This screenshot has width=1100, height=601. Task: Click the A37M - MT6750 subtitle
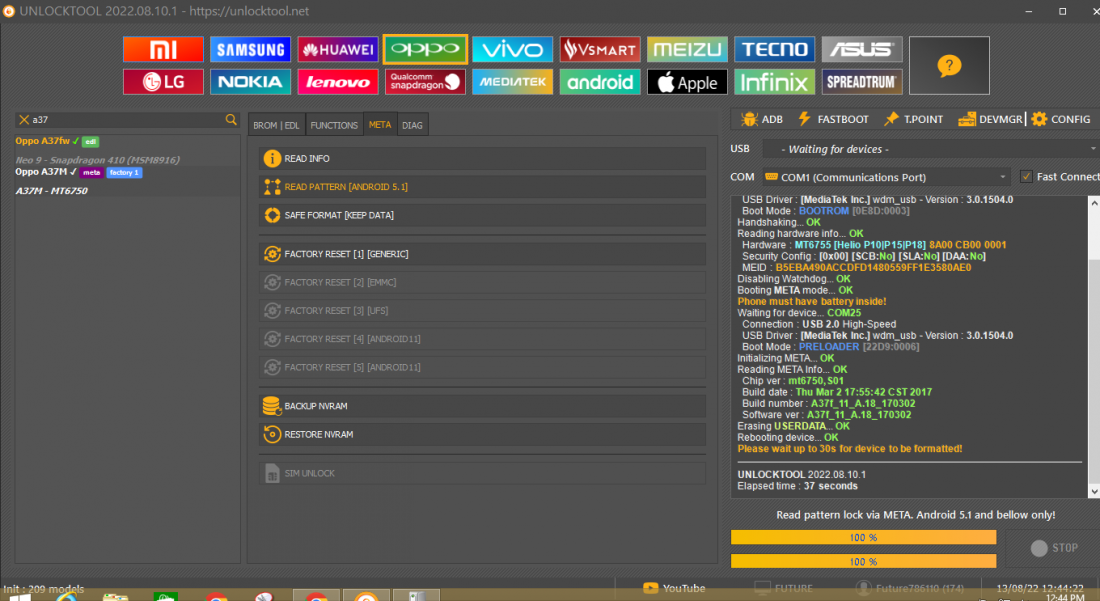click(51, 191)
